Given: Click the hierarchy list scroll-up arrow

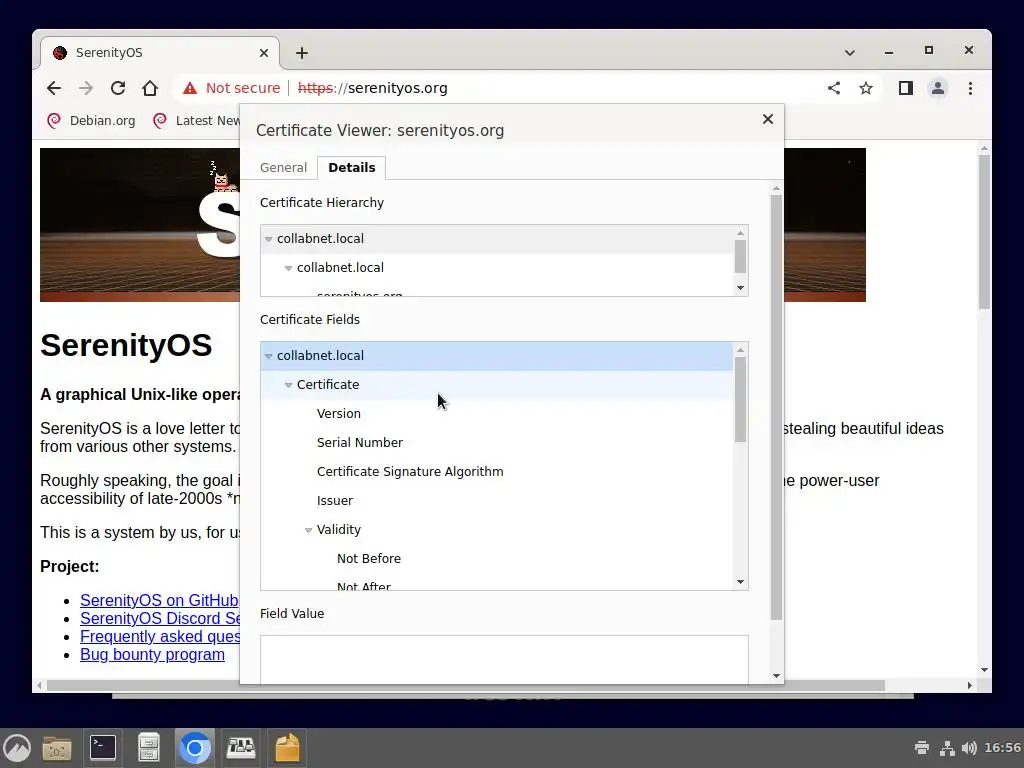Looking at the screenshot, I should 740,233.
